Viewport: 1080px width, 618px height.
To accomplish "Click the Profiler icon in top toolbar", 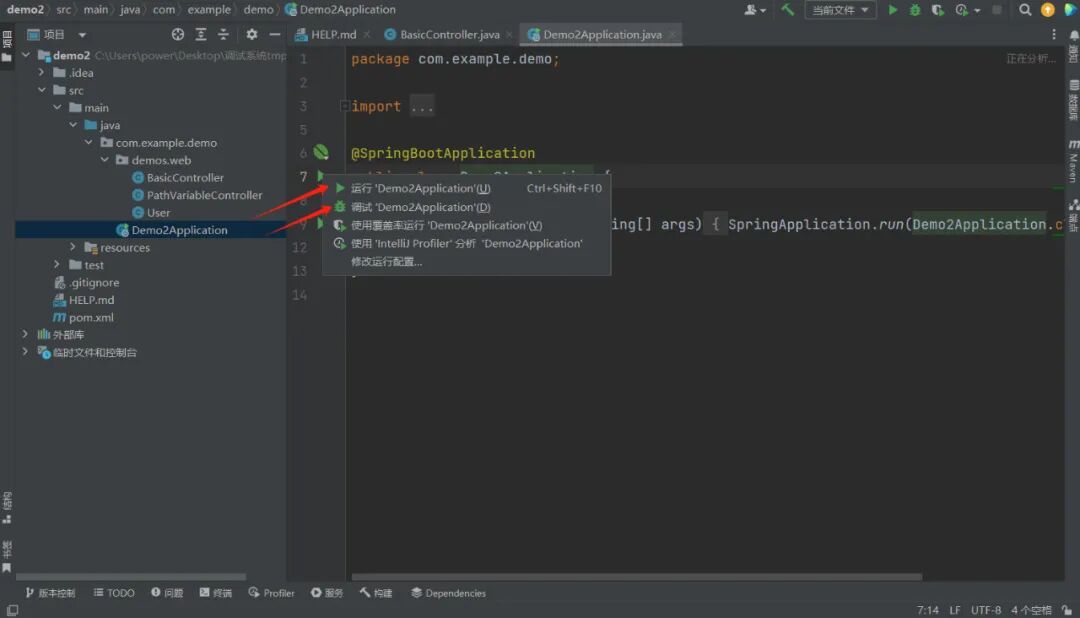I will pyautogui.click(x=962, y=10).
